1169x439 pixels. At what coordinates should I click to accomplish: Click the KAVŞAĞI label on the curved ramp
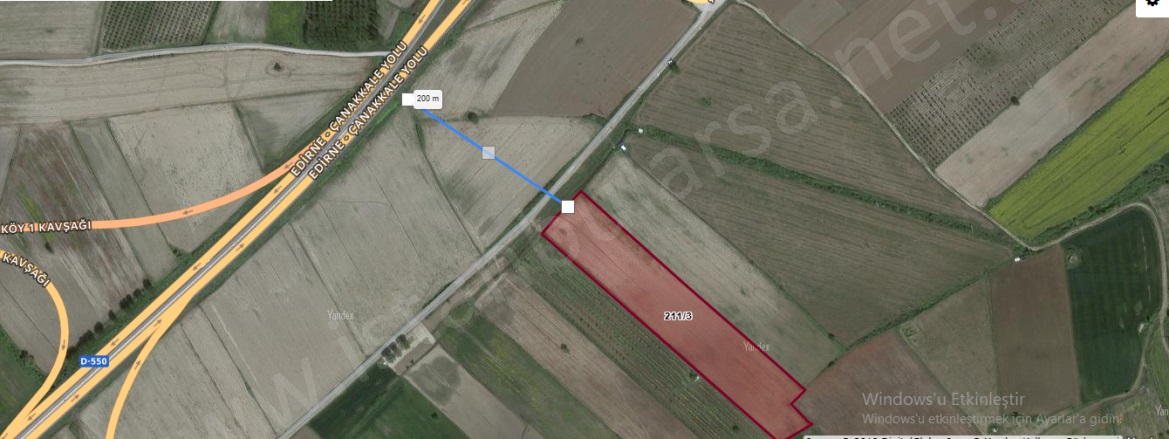pos(25,270)
